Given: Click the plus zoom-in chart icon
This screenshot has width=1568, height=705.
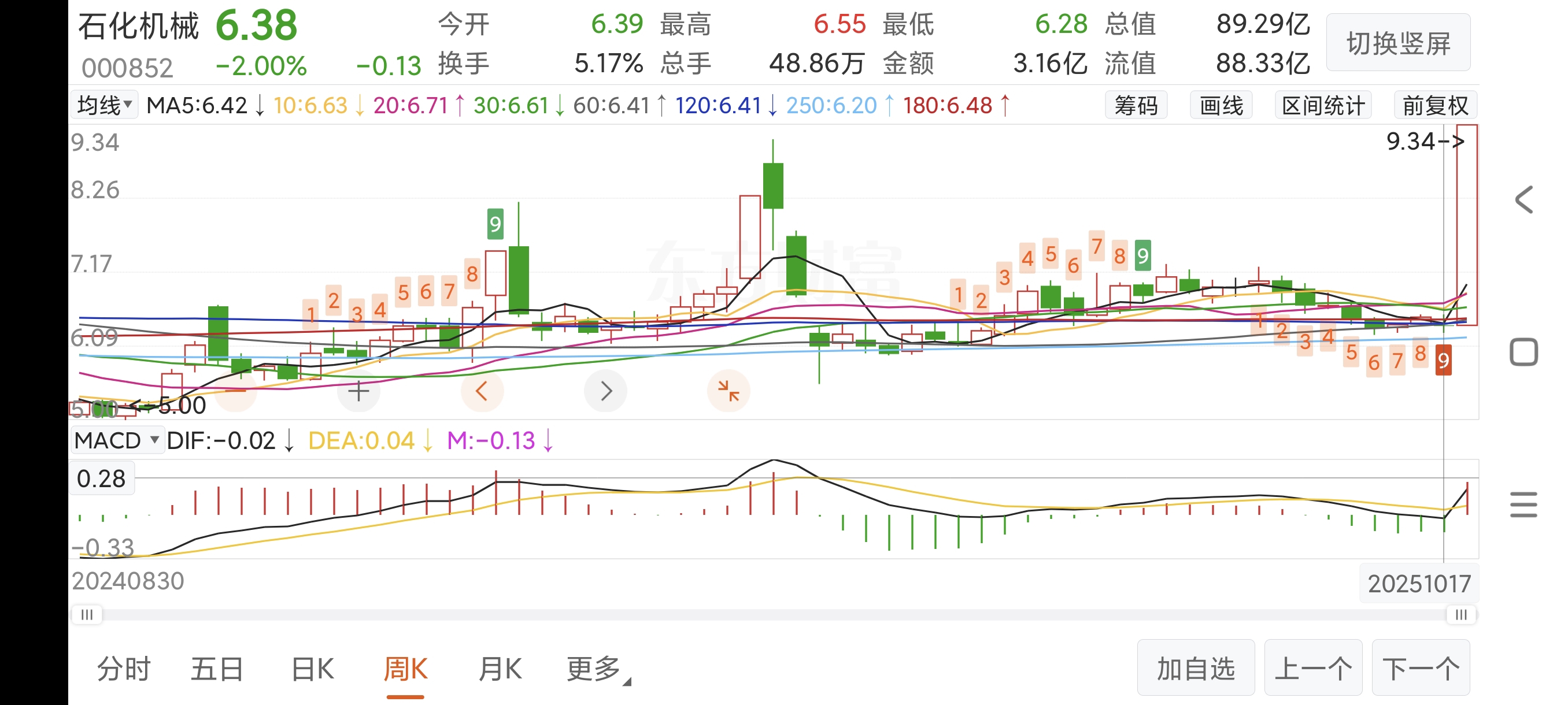Looking at the screenshot, I should point(358,391).
